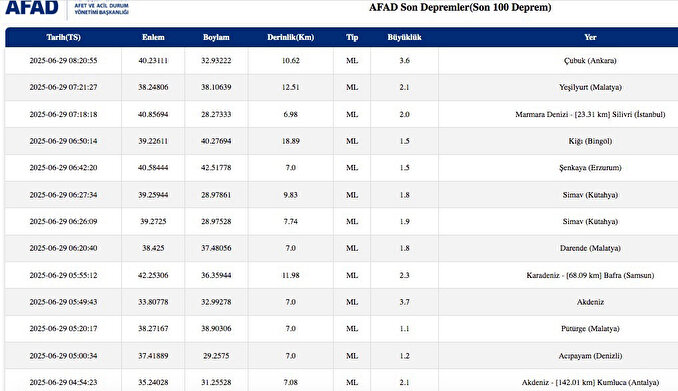This screenshot has width=678, height=391.
Task: Click longitude value 28.97861
Action: pyautogui.click(x=216, y=195)
